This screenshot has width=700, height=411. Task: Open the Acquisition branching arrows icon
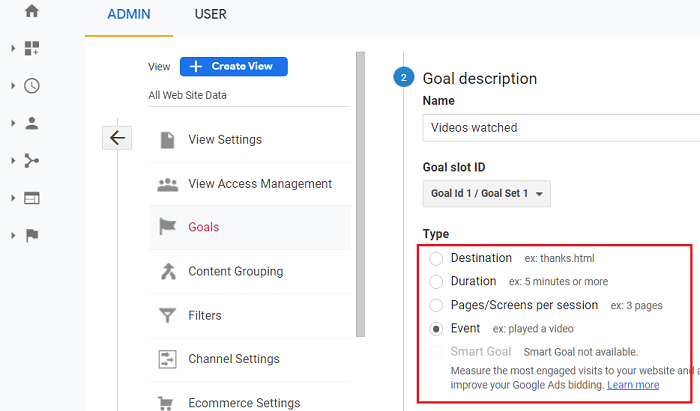click(32, 161)
